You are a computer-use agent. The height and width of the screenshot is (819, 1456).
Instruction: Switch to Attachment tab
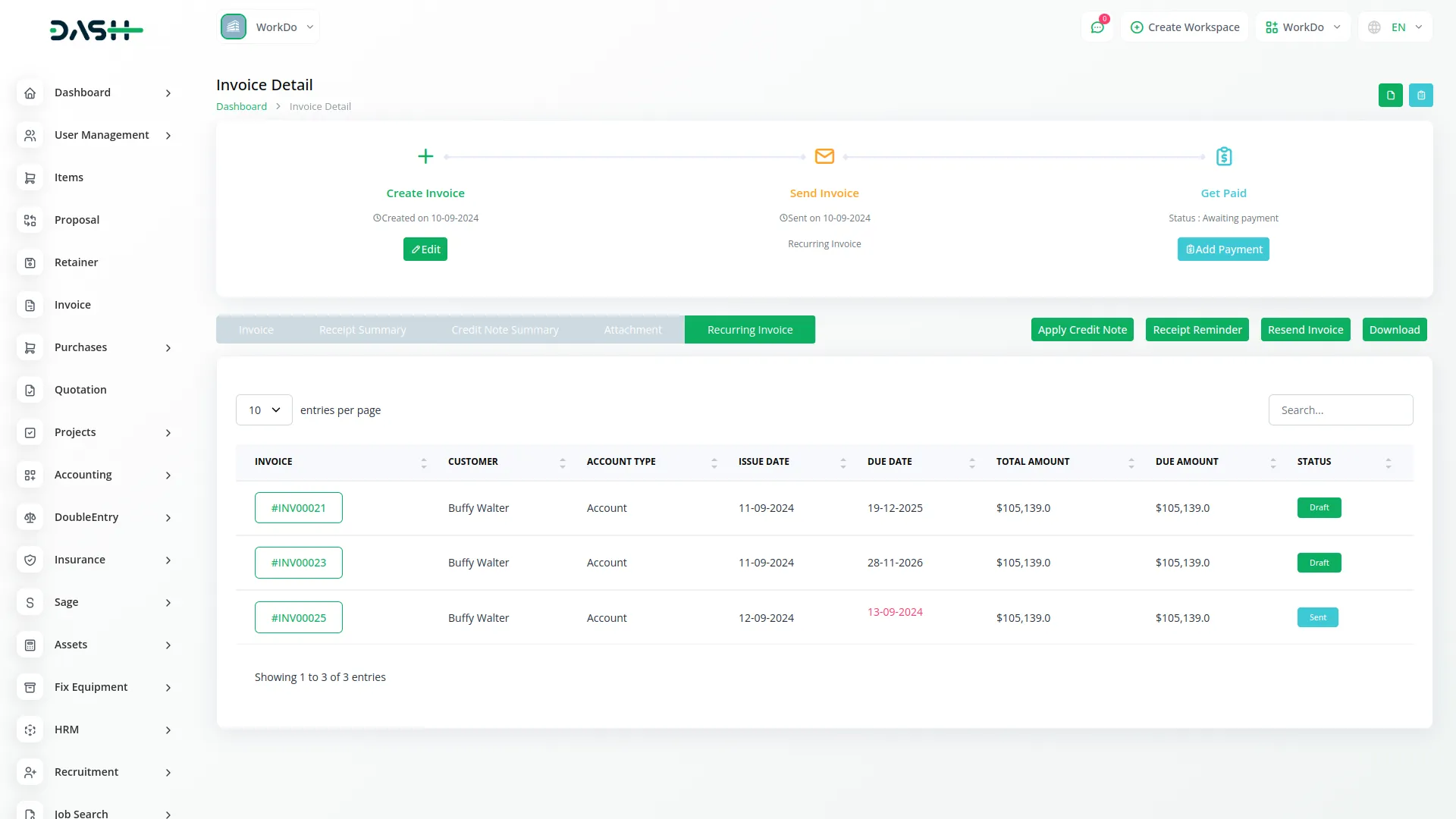632,330
